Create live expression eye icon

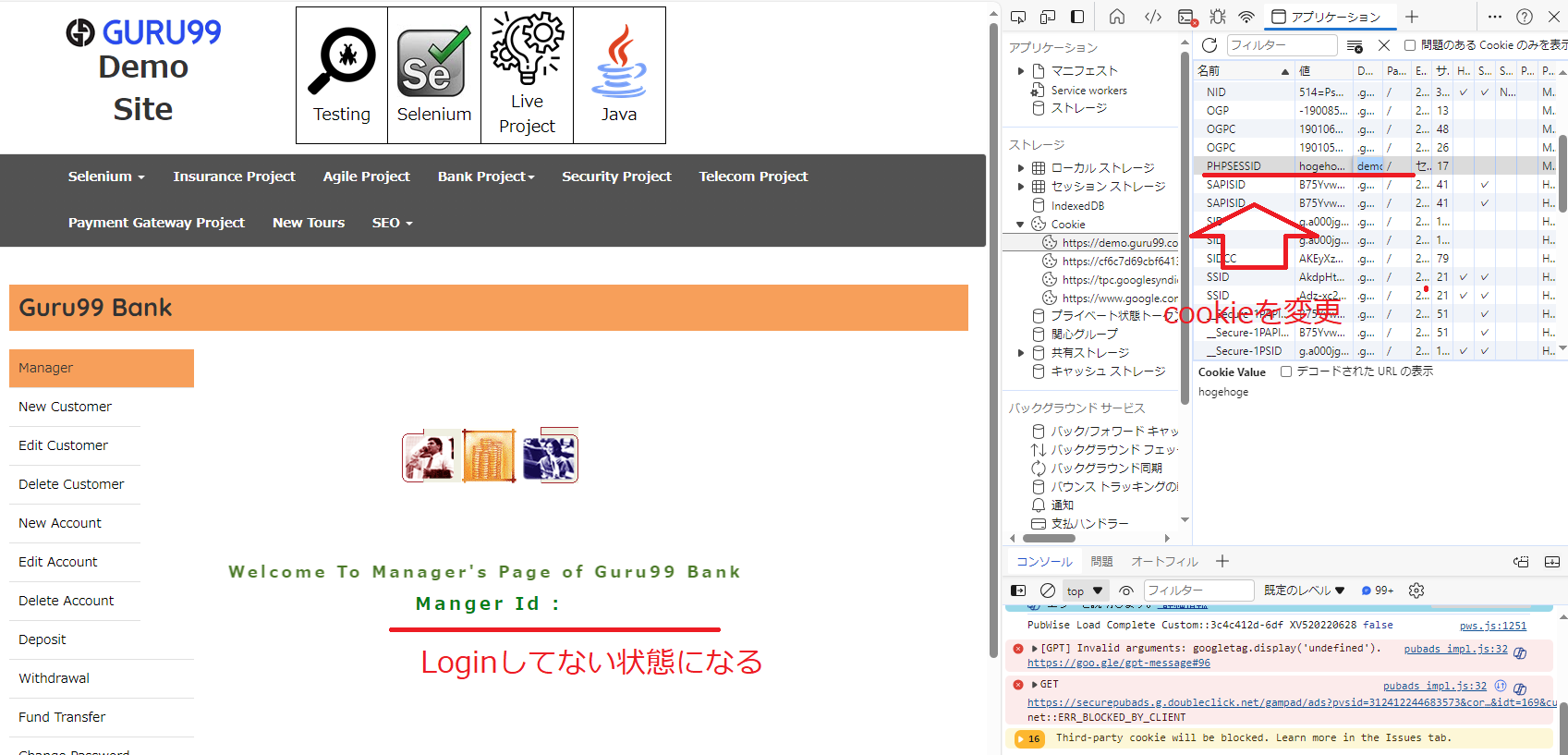click(x=1126, y=591)
